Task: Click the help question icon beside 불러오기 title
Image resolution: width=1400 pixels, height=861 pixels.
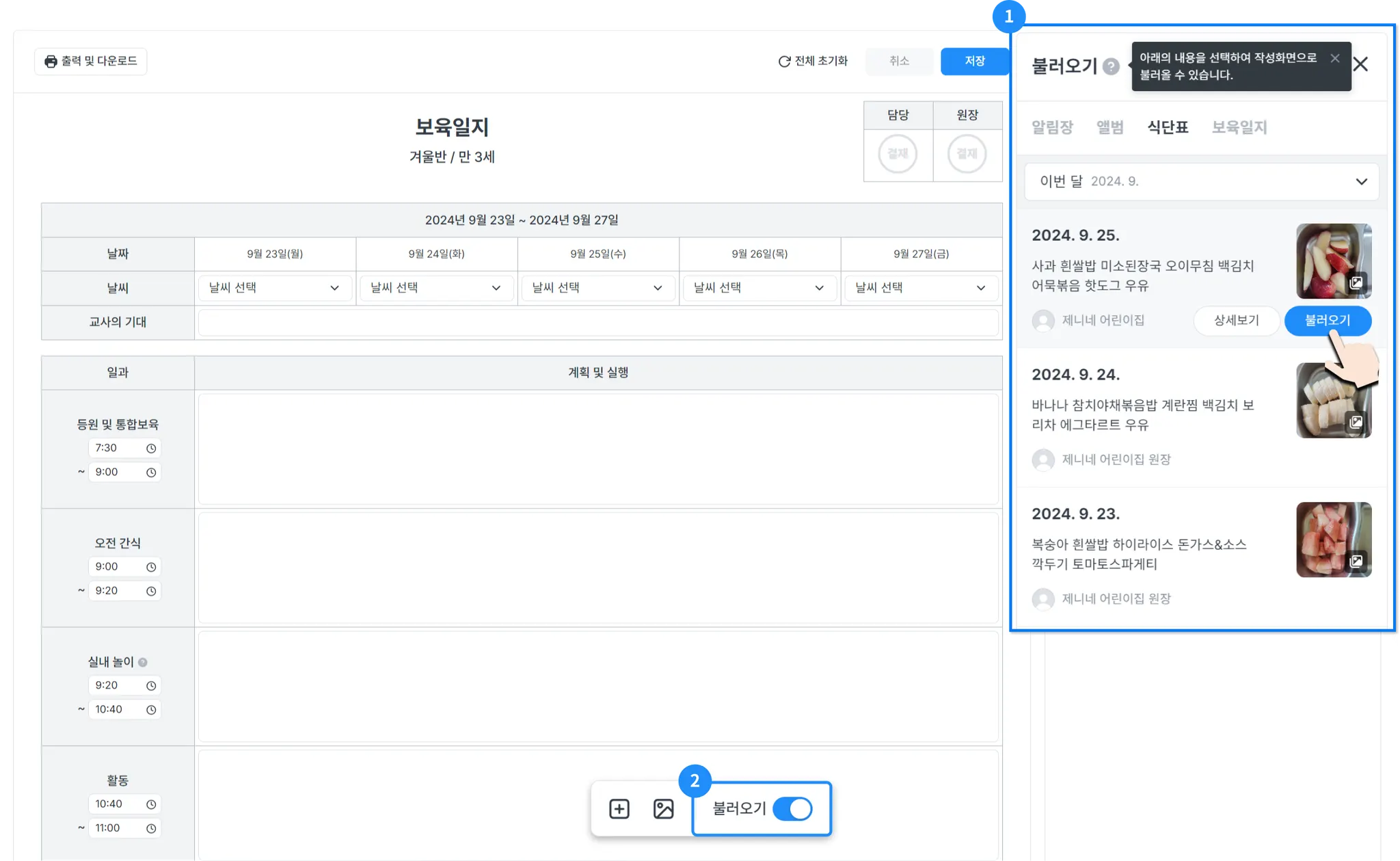Action: click(1112, 66)
